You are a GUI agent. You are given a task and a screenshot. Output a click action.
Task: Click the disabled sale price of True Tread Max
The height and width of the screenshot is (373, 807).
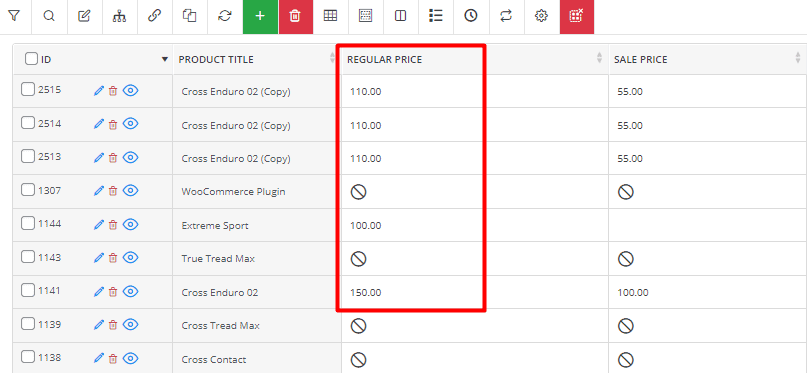click(x=626, y=259)
